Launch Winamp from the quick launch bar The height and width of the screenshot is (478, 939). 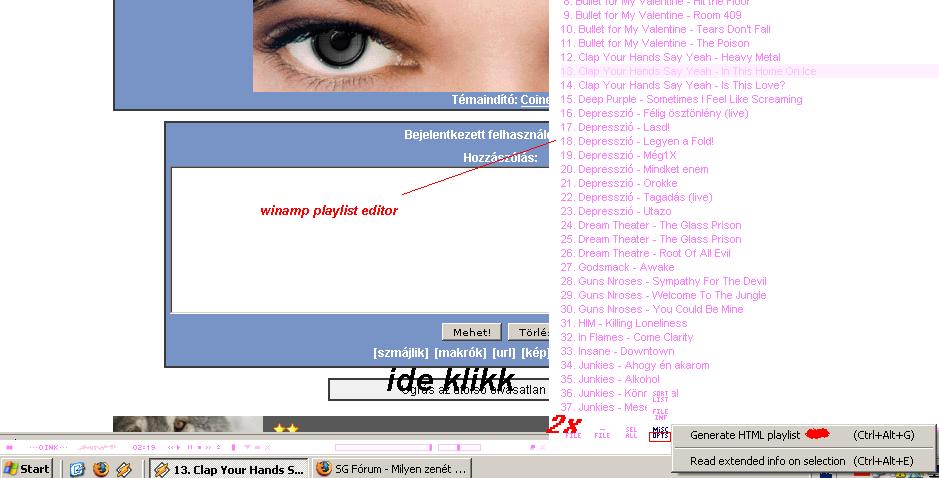click(x=124, y=468)
